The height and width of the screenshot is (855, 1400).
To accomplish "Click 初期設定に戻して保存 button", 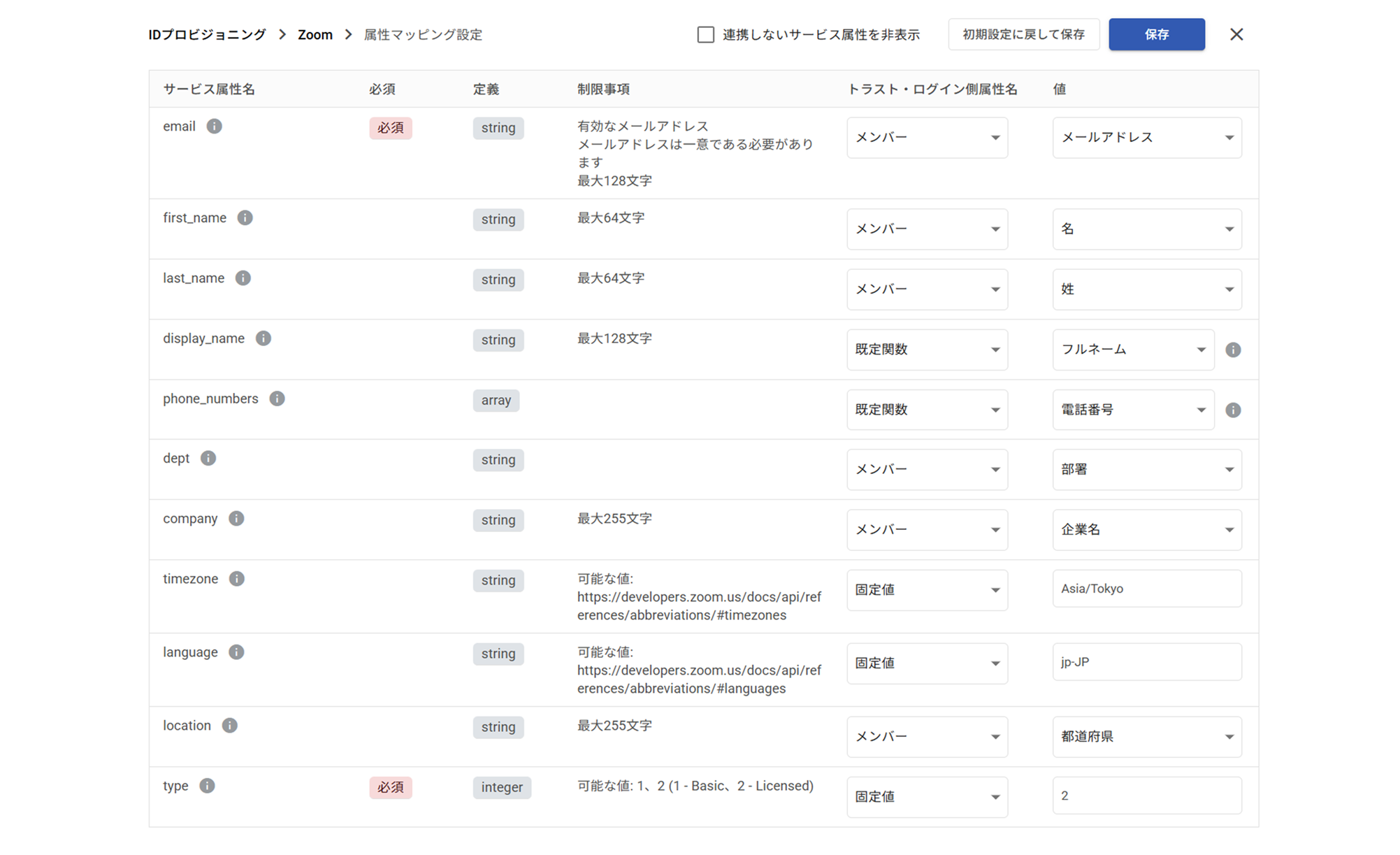I will tap(1023, 34).
